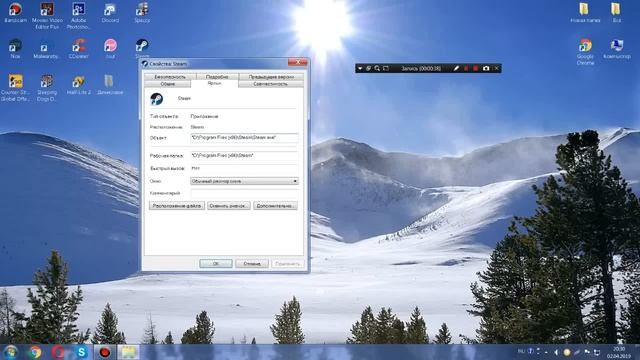Launch the CCleaner desktop shortcut
Image resolution: width=640 pixels, height=360 pixels.
pos(78,49)
